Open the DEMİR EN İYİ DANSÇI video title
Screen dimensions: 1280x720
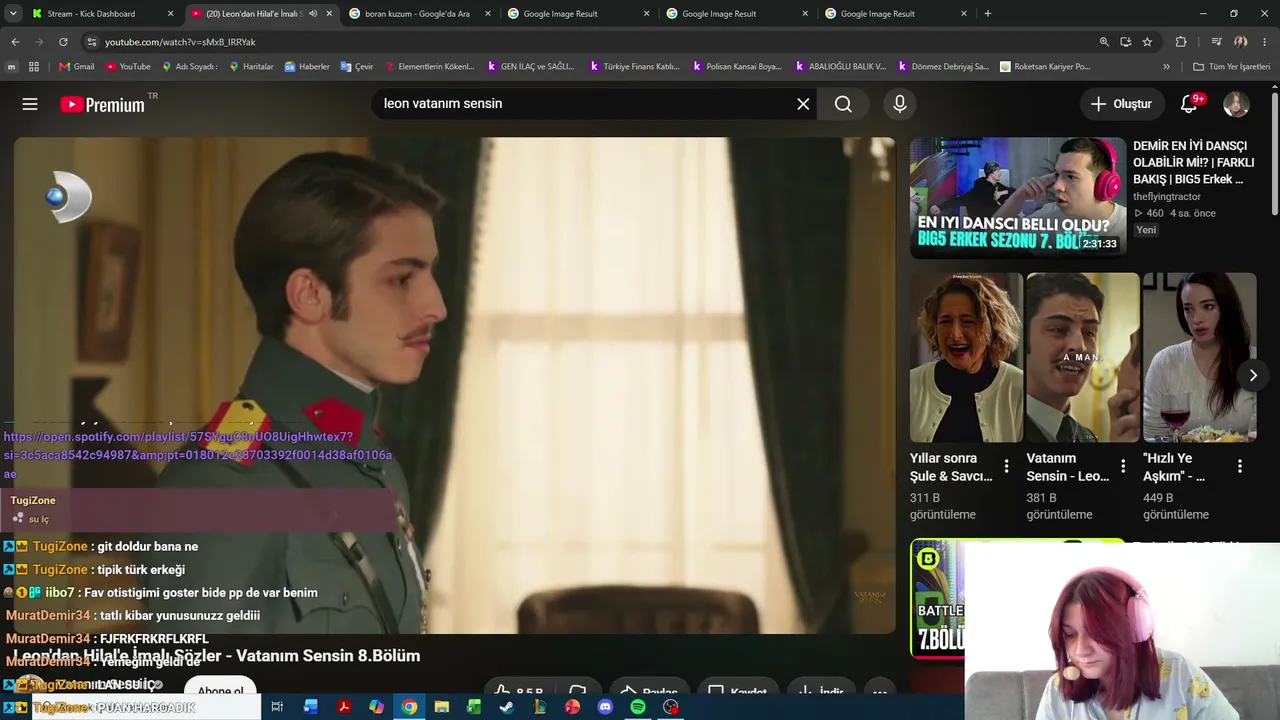[x=1193, y=162]
